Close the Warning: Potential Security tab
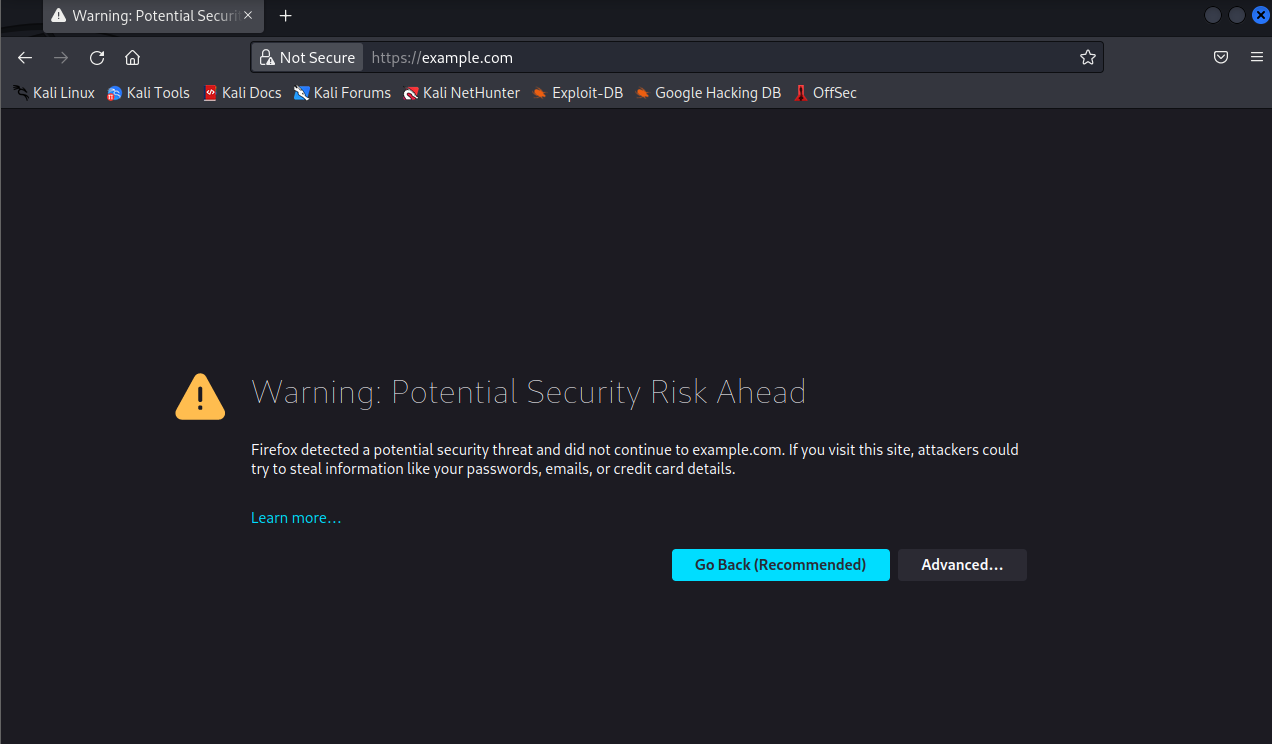 [248, 16]
